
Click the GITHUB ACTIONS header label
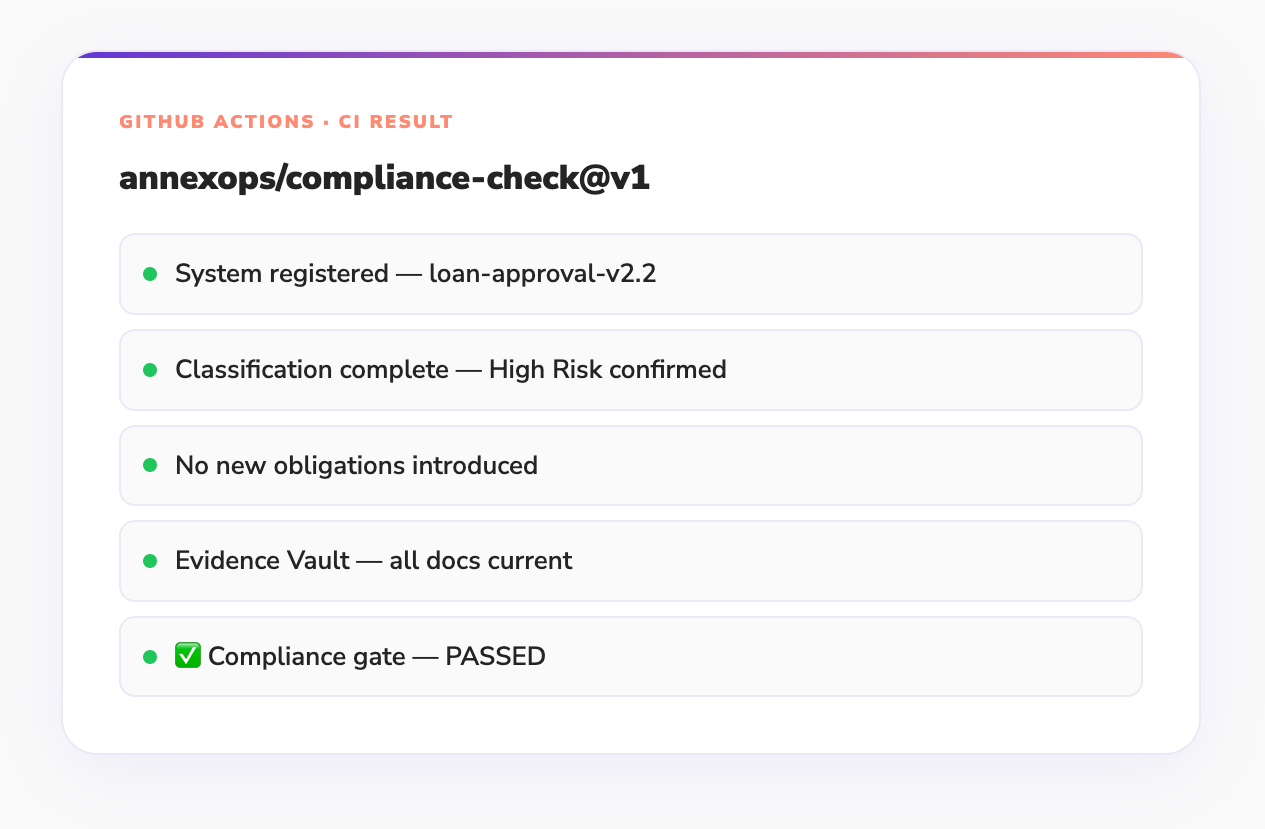[217, 122]
